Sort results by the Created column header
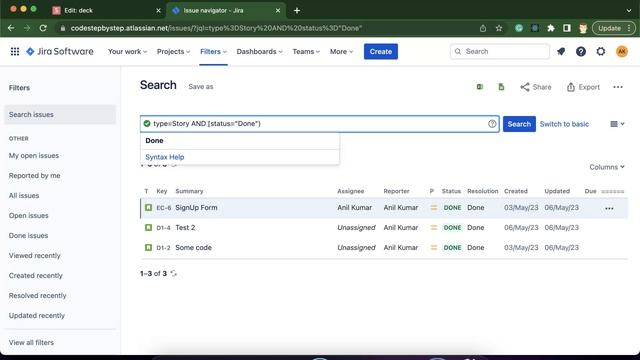 [x=516, y=191]
